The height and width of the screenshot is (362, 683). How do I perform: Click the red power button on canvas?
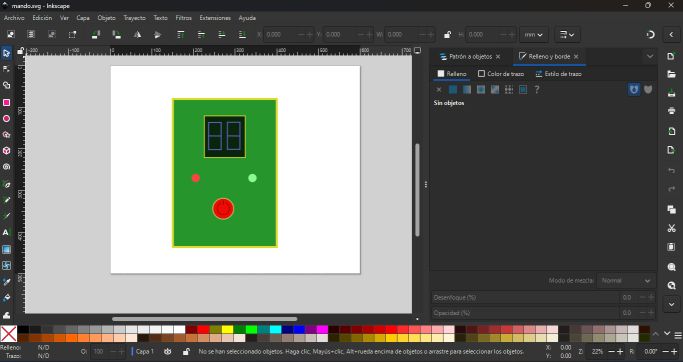[x=223, y=209]
